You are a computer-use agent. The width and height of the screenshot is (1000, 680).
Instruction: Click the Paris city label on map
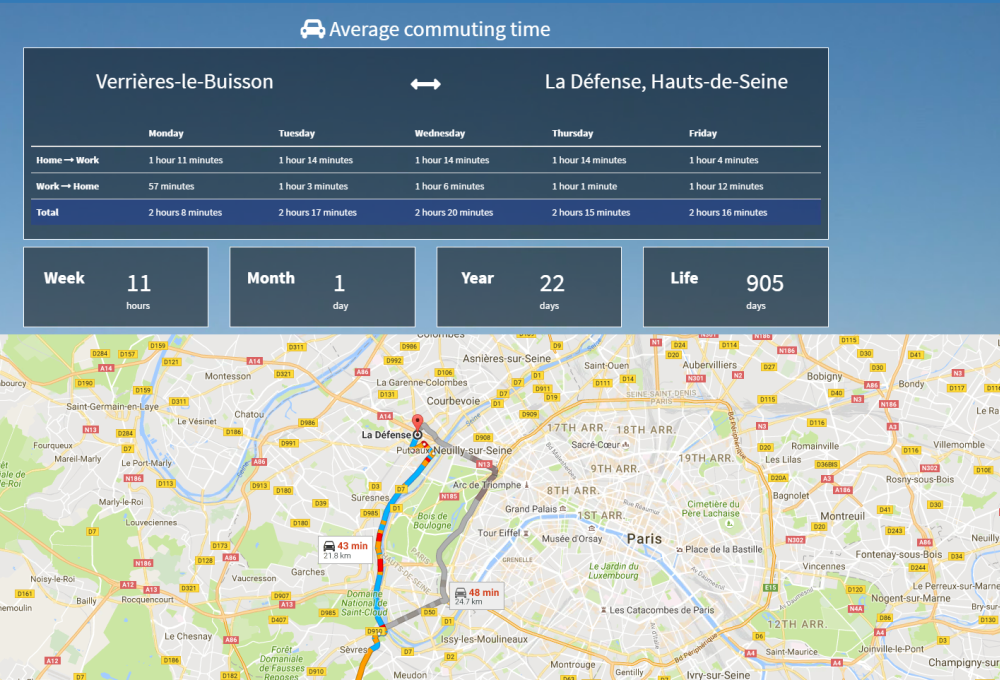coord(644,539)
